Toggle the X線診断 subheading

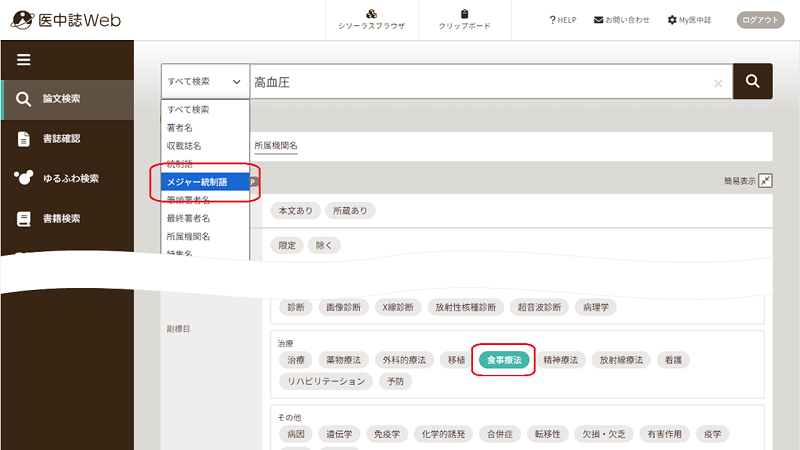(x=398, y=307)
